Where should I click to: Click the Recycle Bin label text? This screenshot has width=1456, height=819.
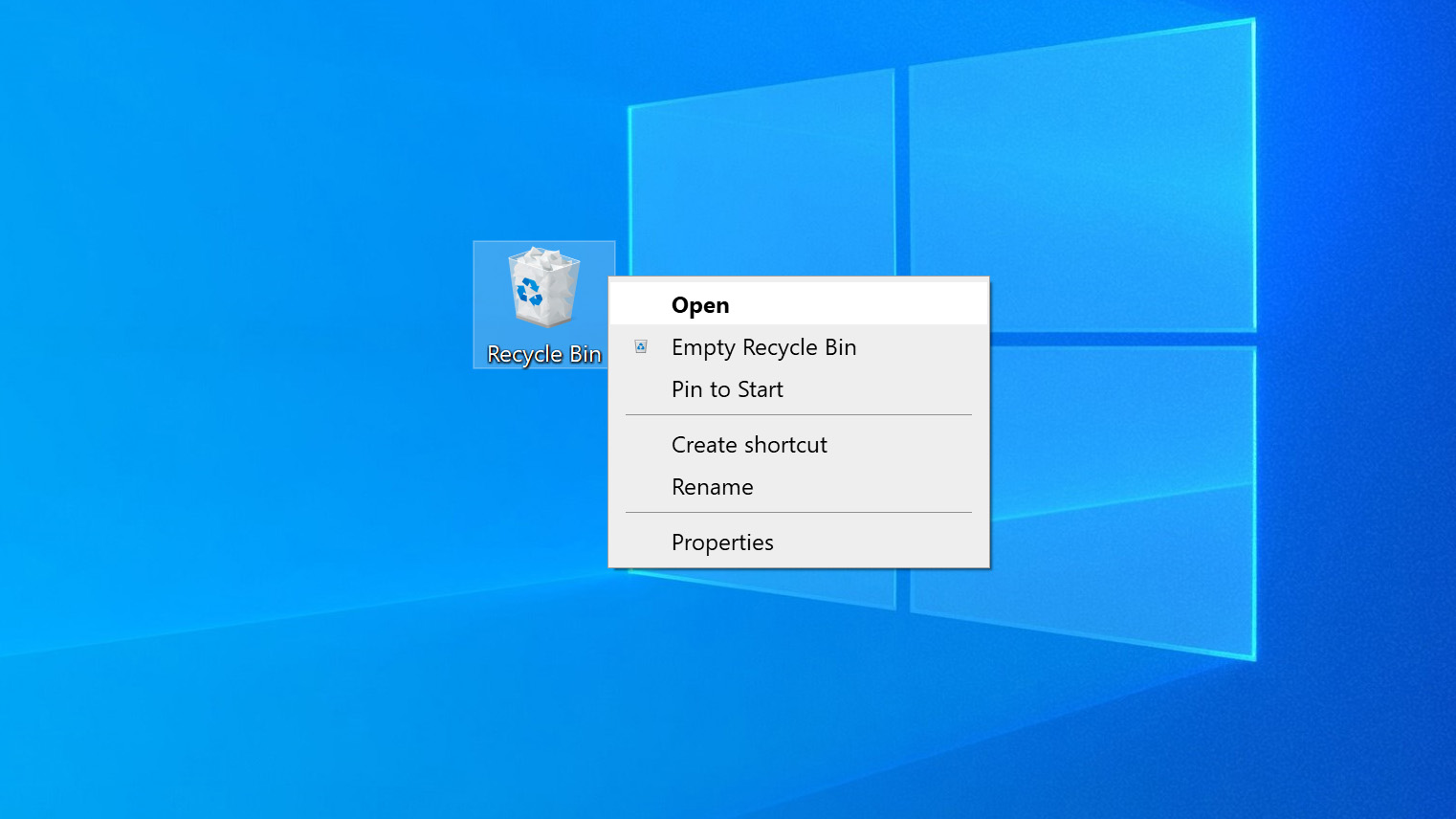click(x=544, y=354)
